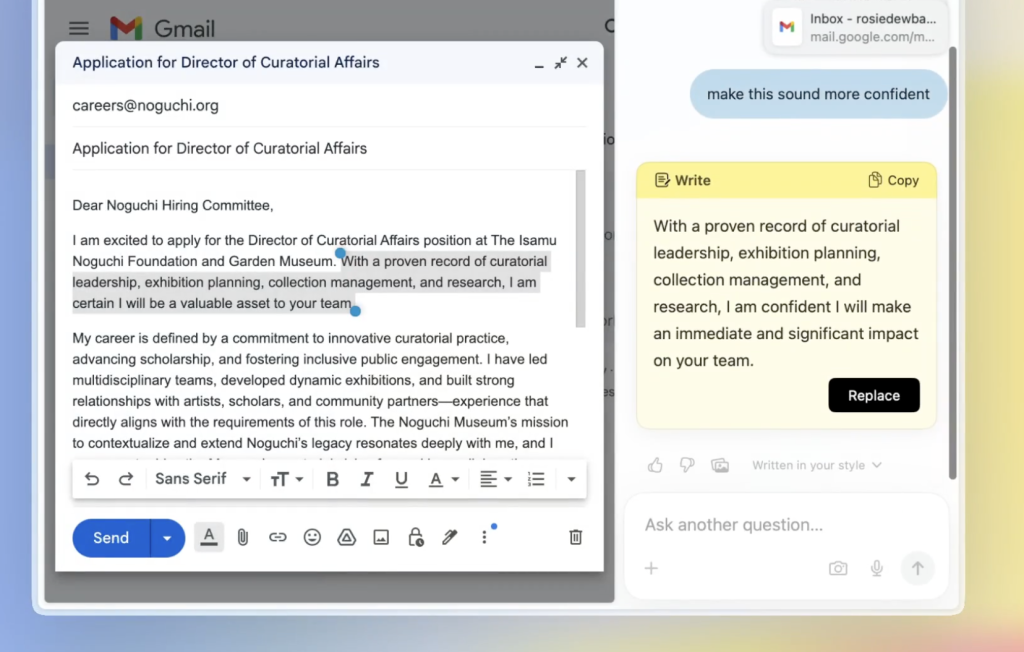Start voice input with the microphone icon
Screen dimensions: 1024x652
tap(877, 568)
